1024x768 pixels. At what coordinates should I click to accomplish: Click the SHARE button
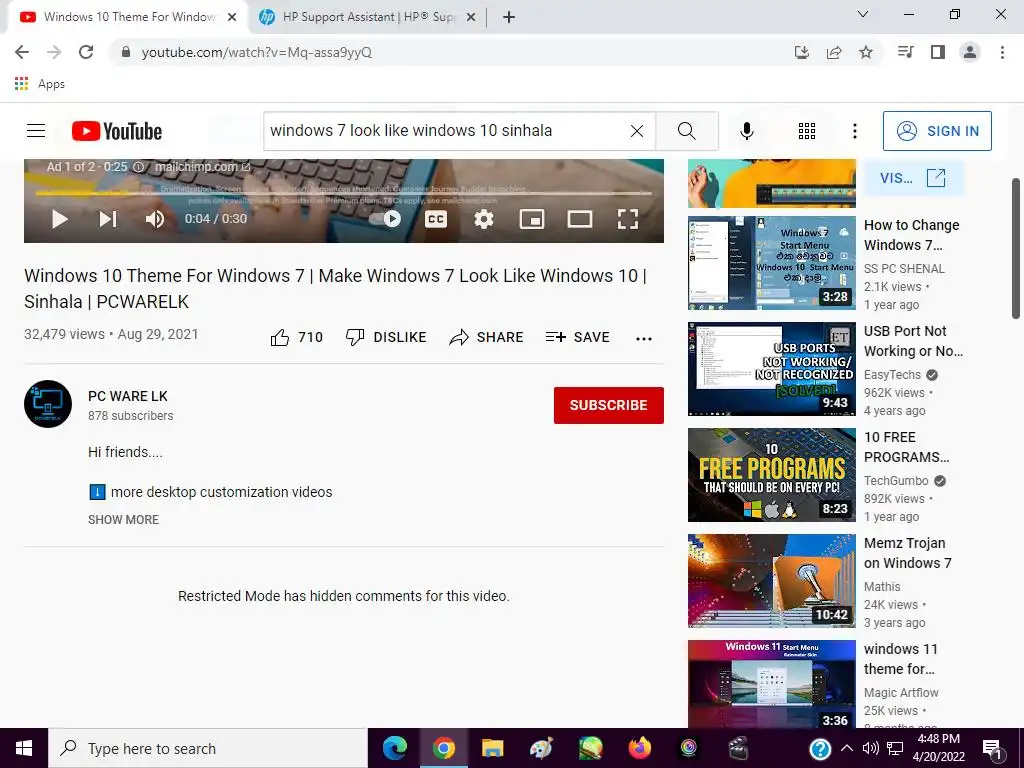[486, 337]
